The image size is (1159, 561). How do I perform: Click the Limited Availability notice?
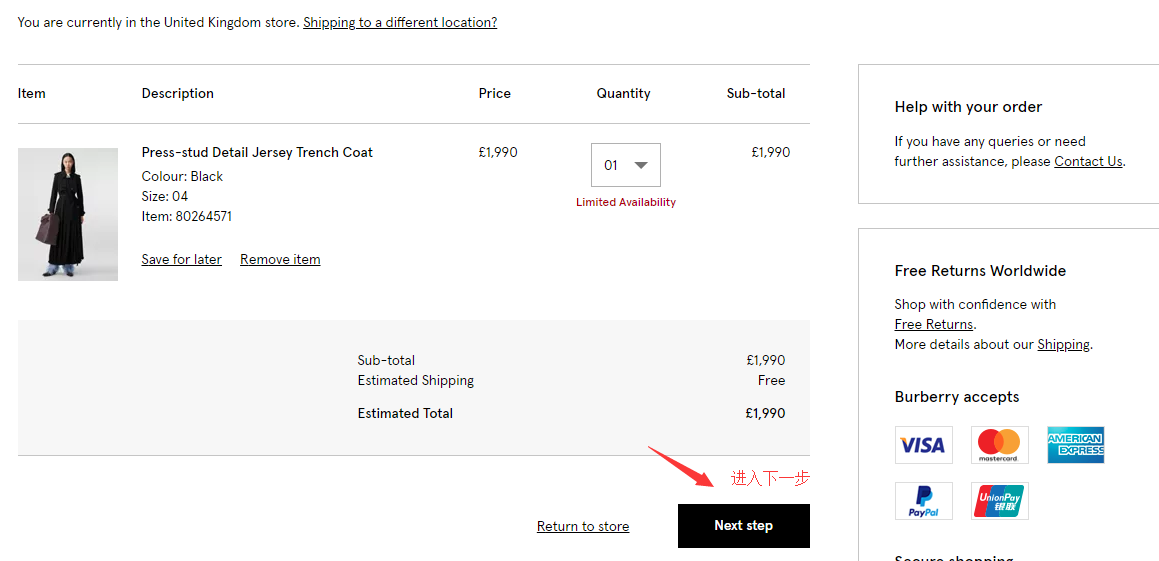pos(626,202)
